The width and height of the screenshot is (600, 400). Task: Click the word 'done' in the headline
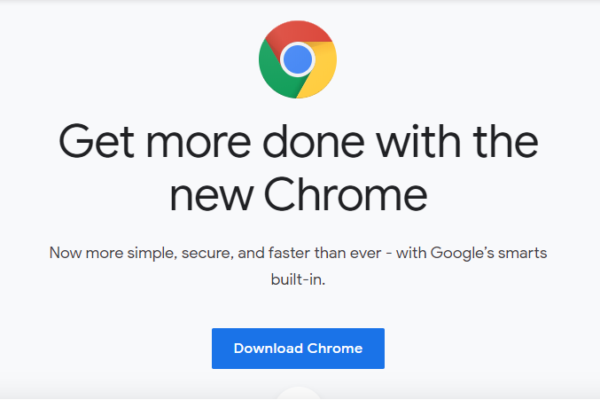pos(313,141)
